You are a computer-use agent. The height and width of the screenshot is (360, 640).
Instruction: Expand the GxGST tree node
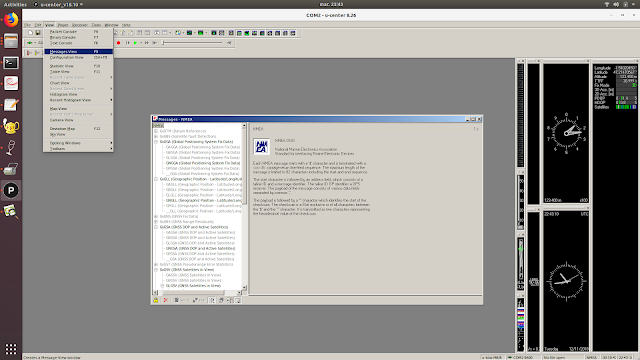coord(156,264)
